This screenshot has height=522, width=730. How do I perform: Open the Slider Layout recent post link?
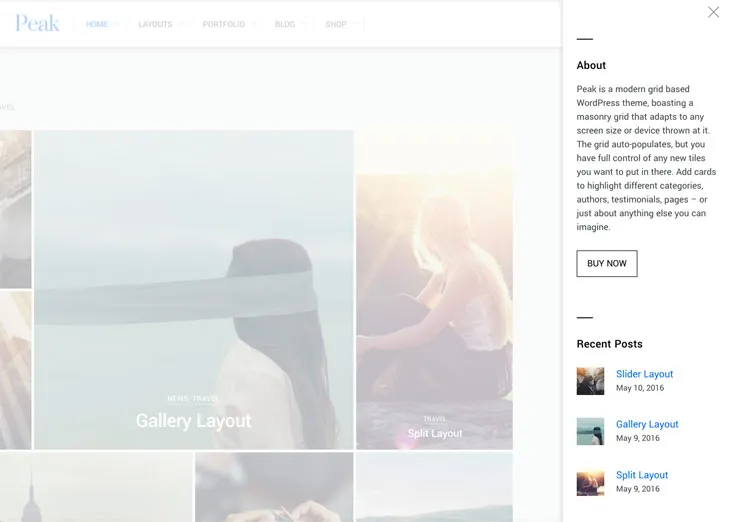[644, 374]
